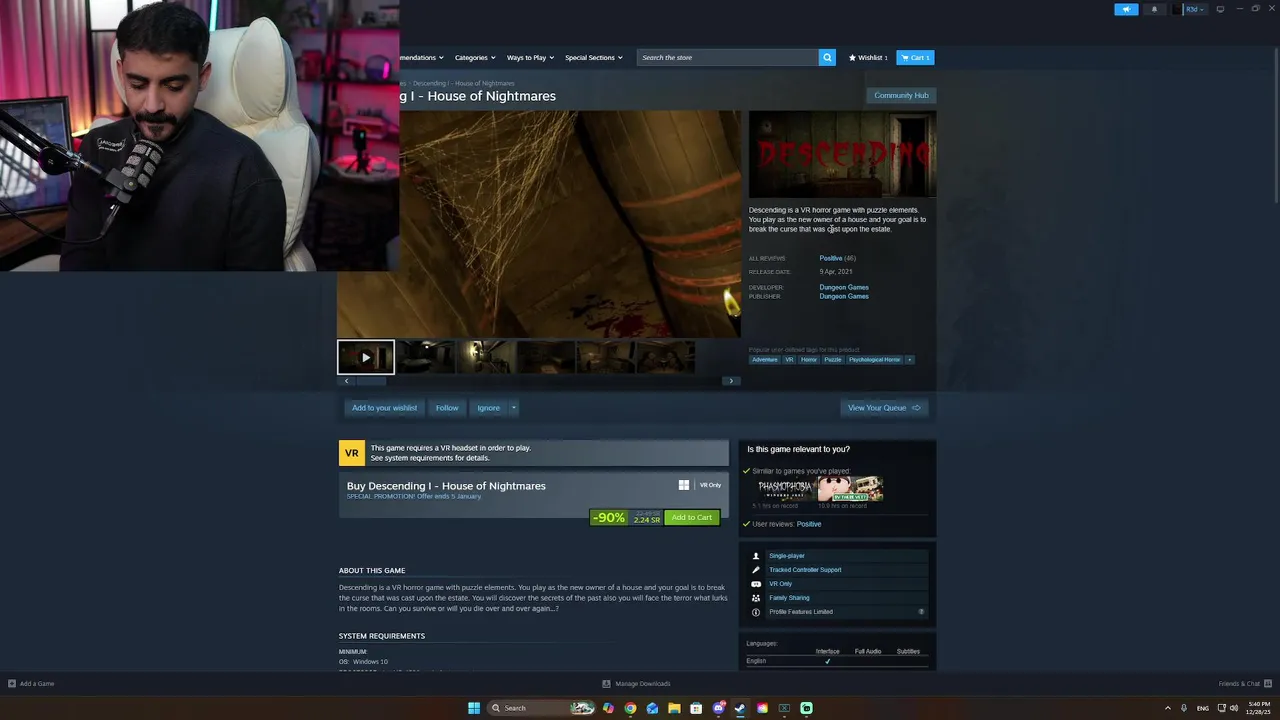The width and height of the screenshot is (1280, 720).
Task: Open Manage Downloads in the bottom bar
Action: [x=637, y=684]
